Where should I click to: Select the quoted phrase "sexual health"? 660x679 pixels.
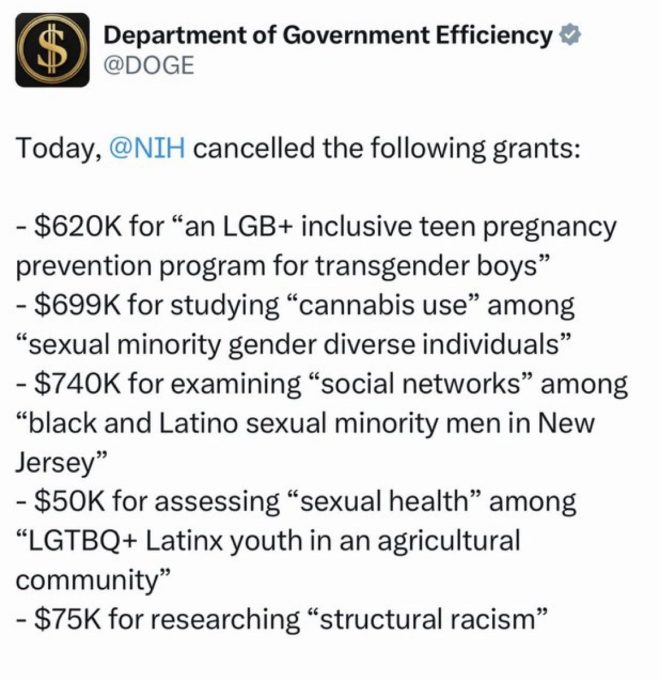(x=384, y=501)
